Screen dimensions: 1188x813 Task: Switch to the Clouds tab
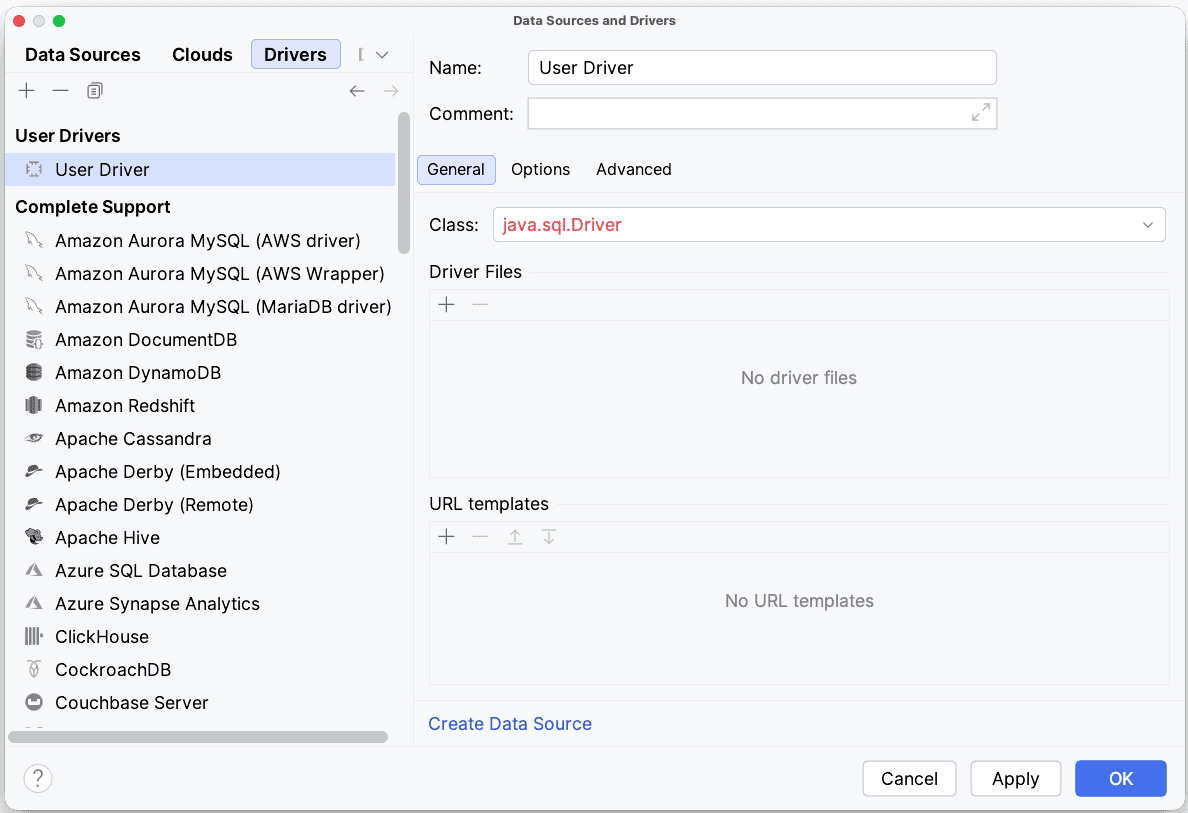coord(202,55)
